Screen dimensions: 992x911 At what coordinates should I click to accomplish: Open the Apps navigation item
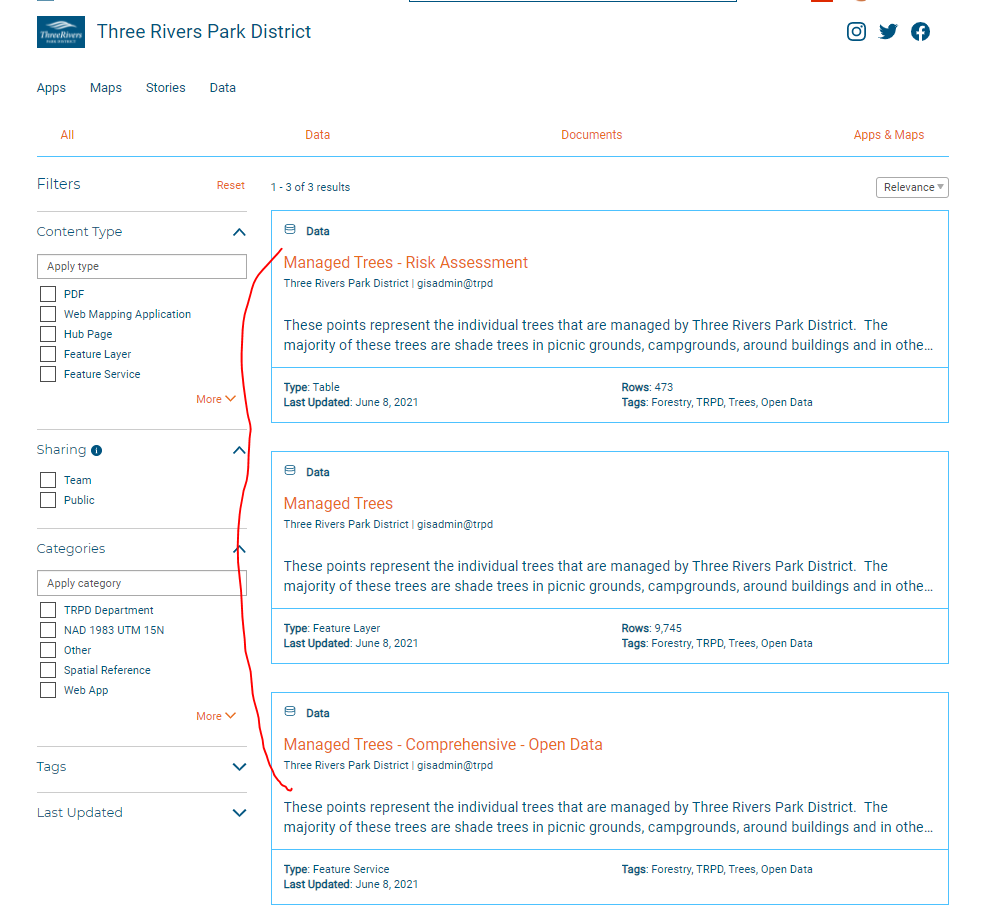point(51,88)
